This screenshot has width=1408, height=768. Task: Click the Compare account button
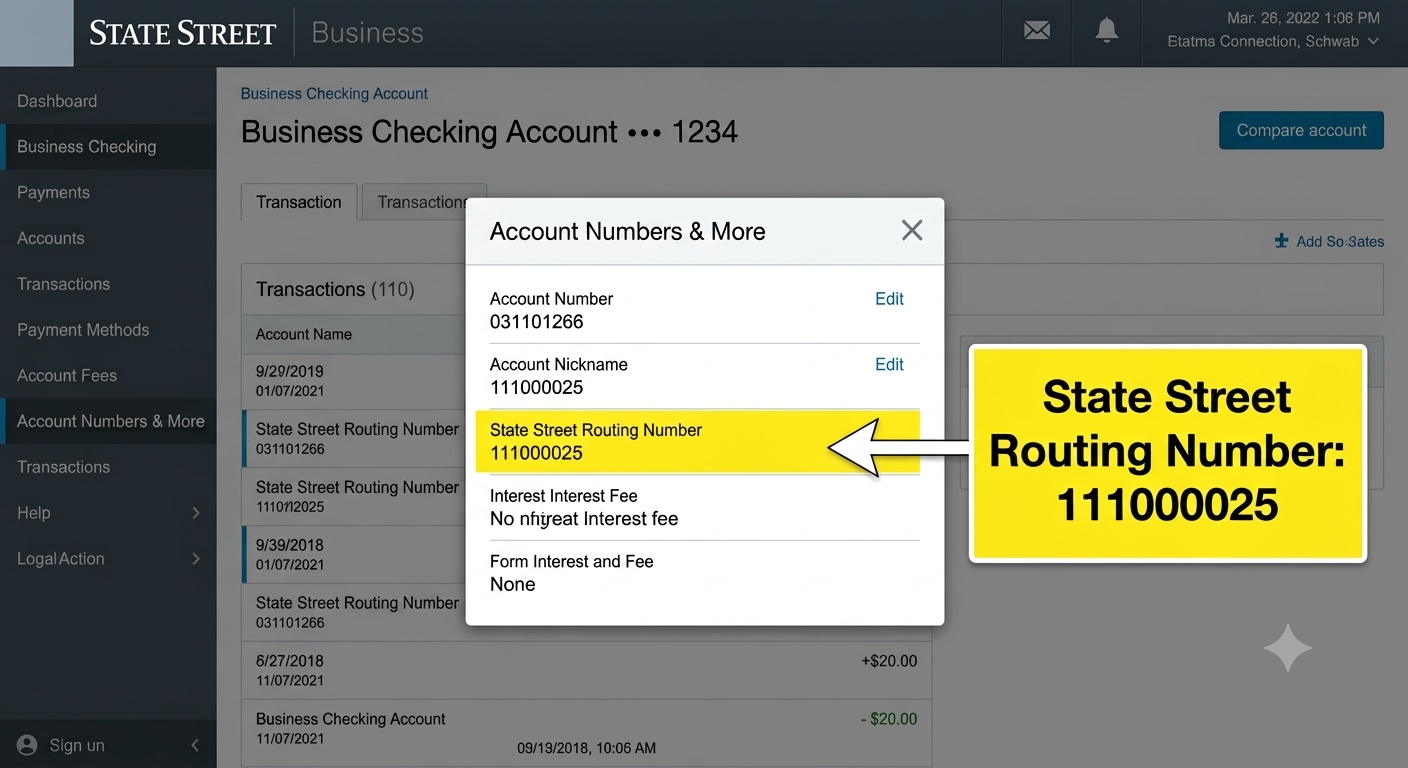point(1301,130)
